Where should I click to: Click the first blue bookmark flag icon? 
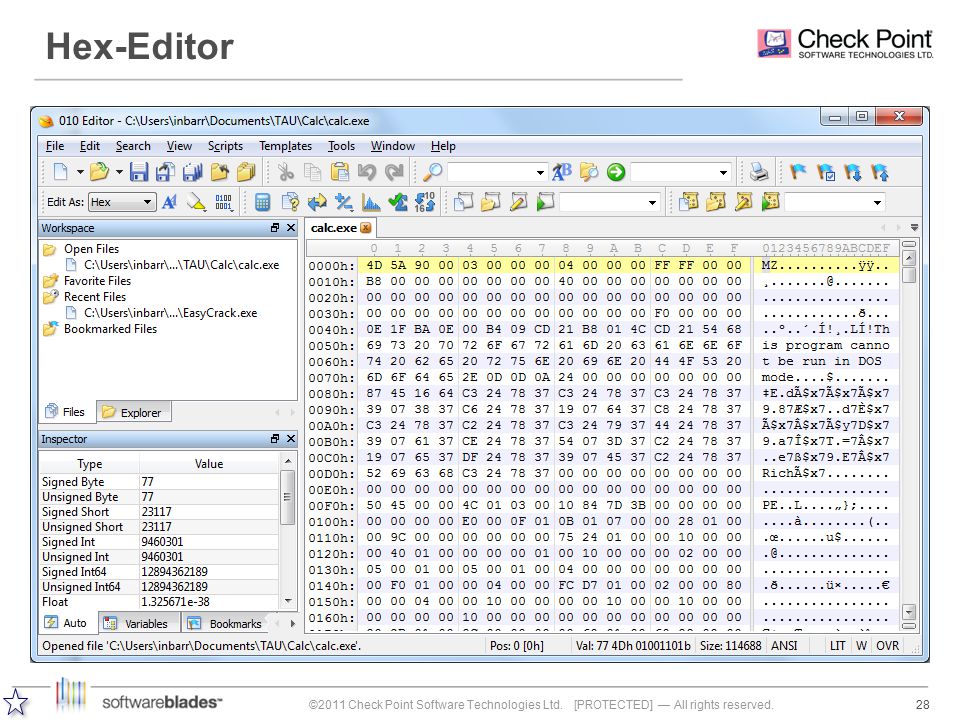(x=798, y=172)
